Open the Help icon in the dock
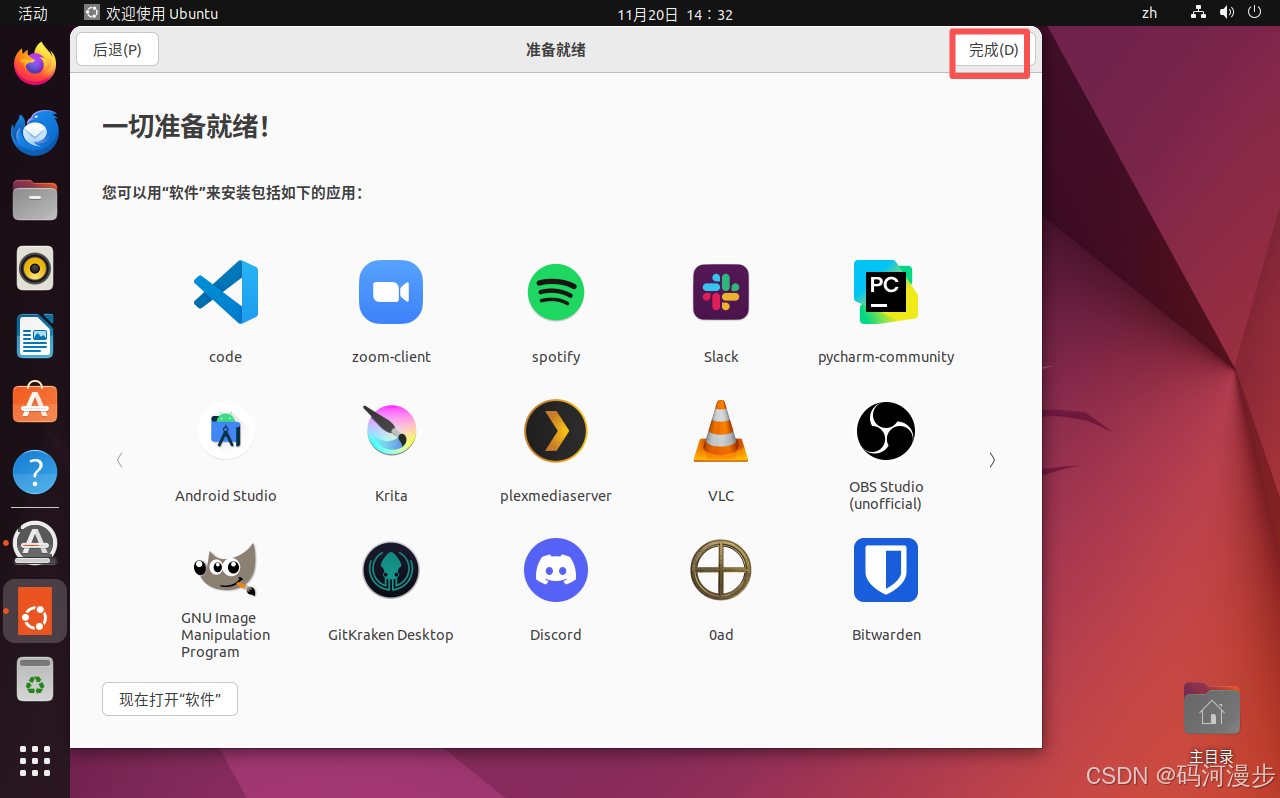 click(35, 471)
